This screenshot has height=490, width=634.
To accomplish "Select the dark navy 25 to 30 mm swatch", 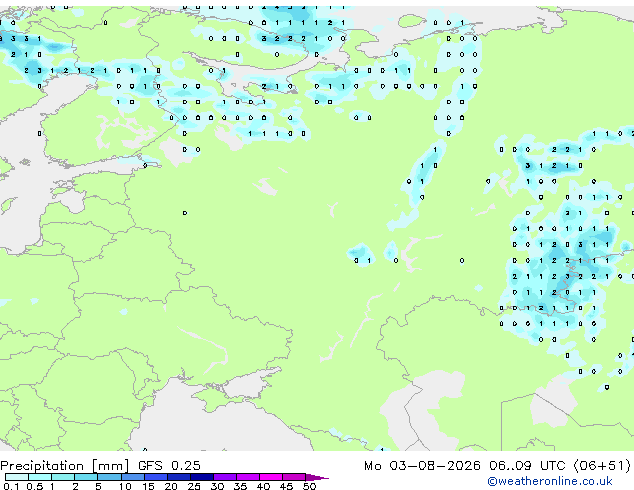I will tap(202, 477).
